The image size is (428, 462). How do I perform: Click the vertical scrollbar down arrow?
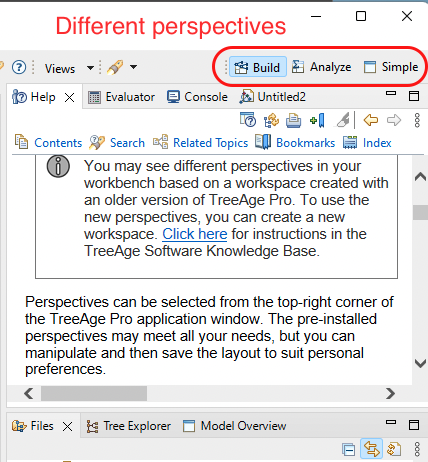[x=420, y=363]
